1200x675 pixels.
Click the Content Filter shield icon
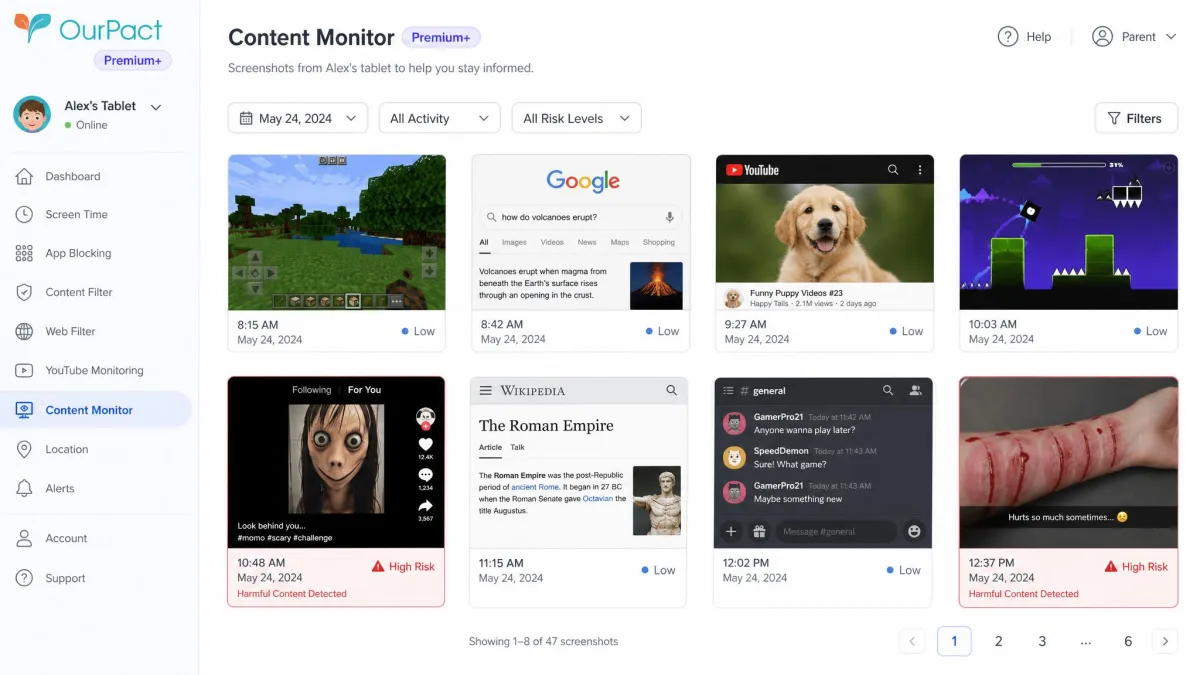coord(25,292)
